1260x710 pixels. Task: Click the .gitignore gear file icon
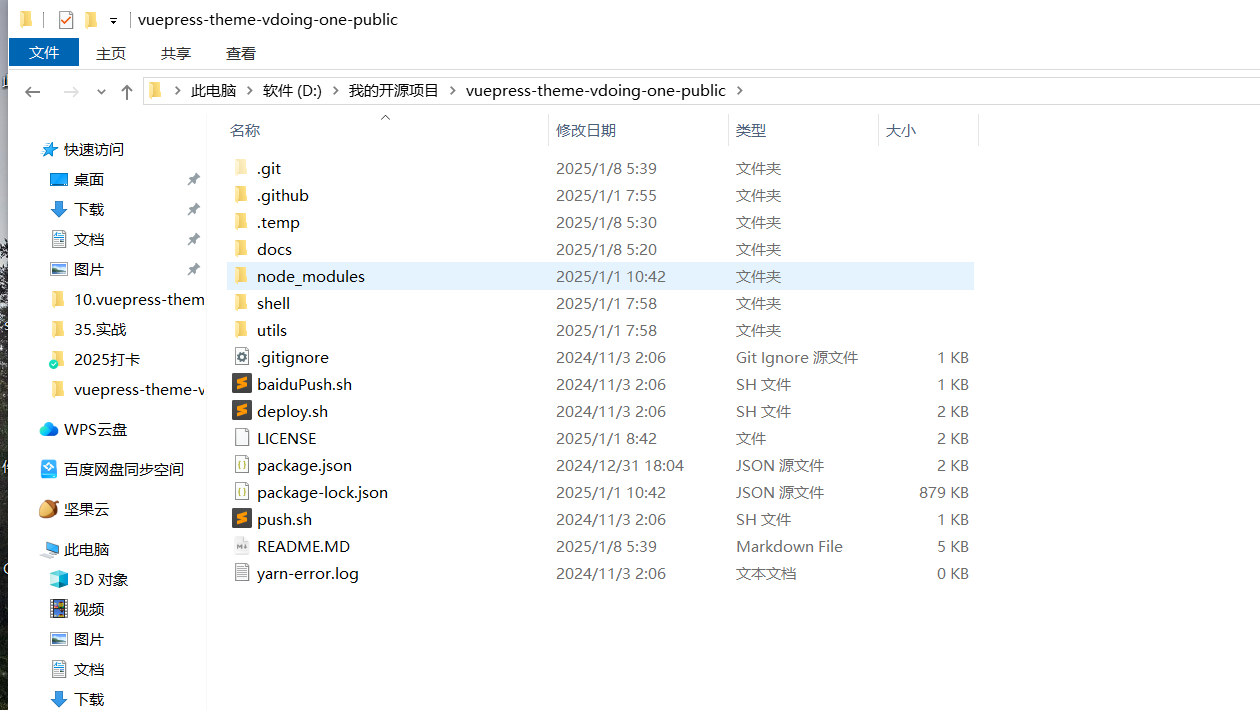tap(241, 357)
